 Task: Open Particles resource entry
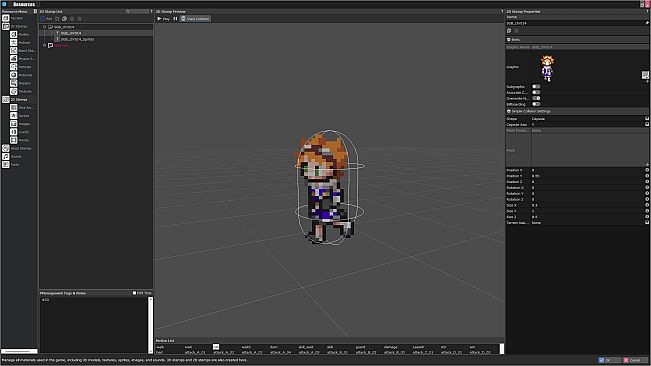(x=21, y=67)
